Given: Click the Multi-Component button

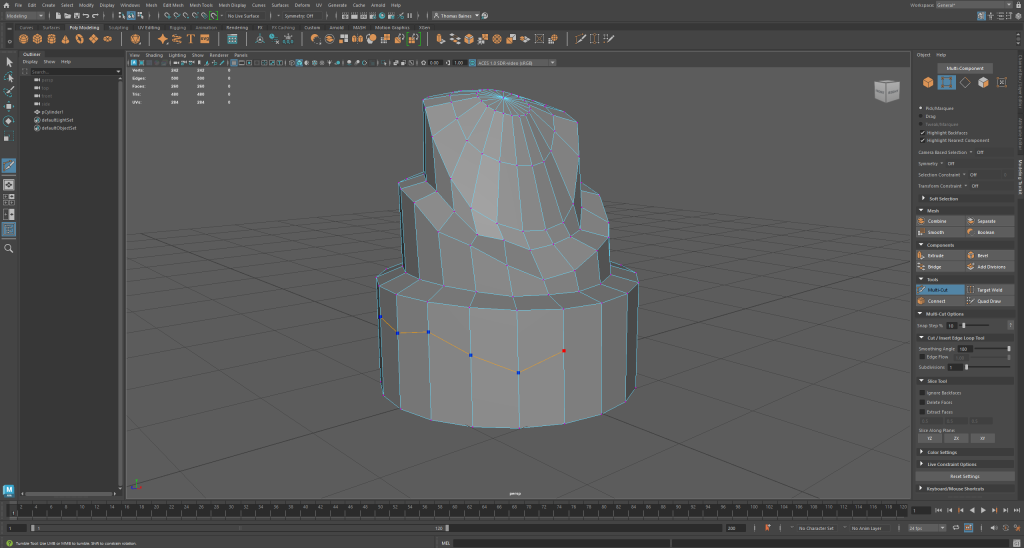Looking at the screenshot, I should (x=964, y=68).
